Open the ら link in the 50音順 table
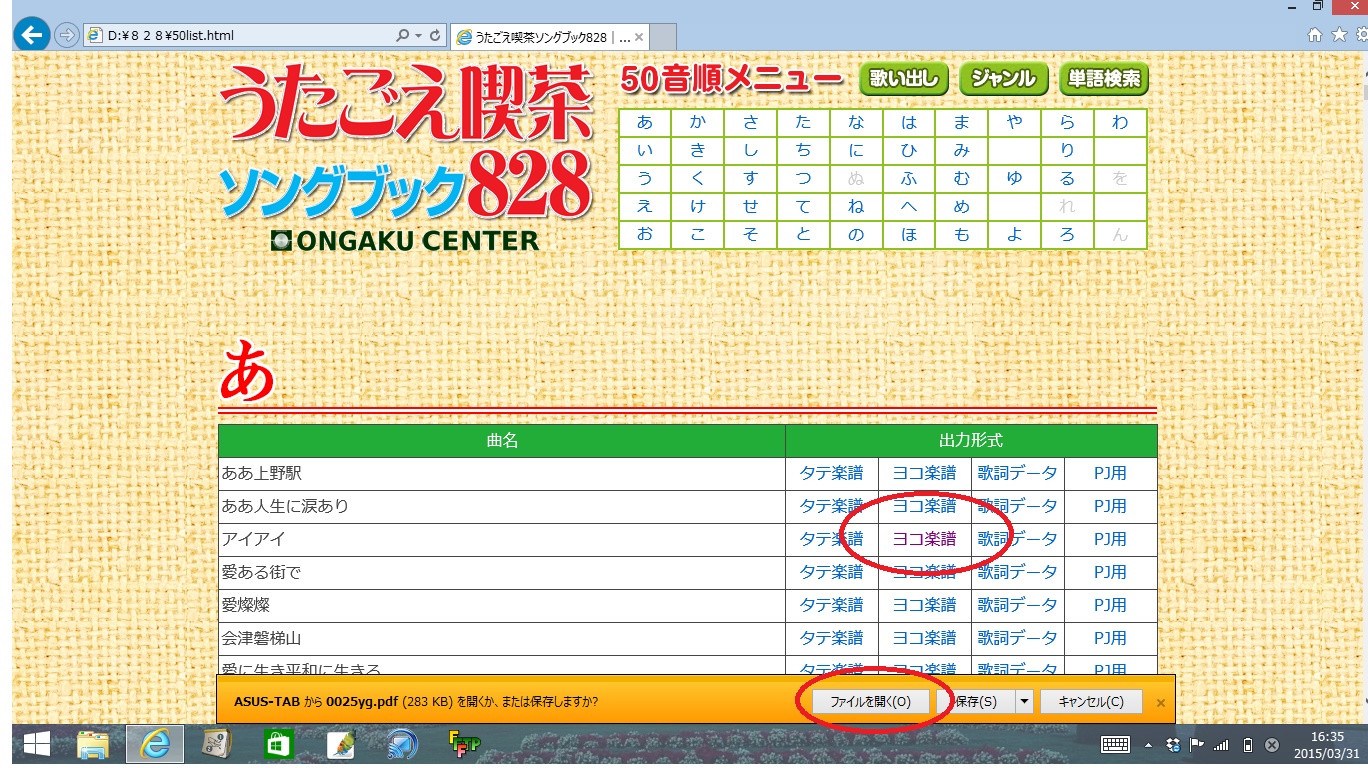The height and width of the screenshot is (768, 1368). pos(1068,123)
